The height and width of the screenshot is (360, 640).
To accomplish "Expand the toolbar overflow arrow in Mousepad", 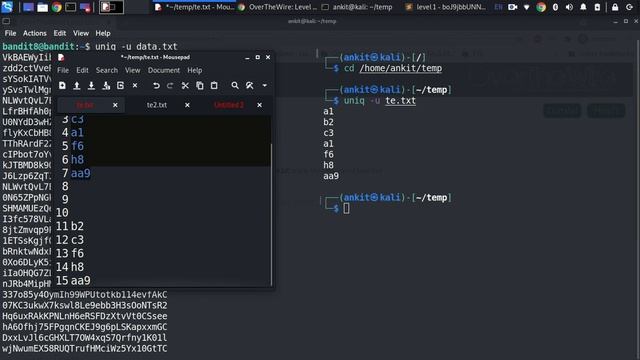I will tap(264, 85).
